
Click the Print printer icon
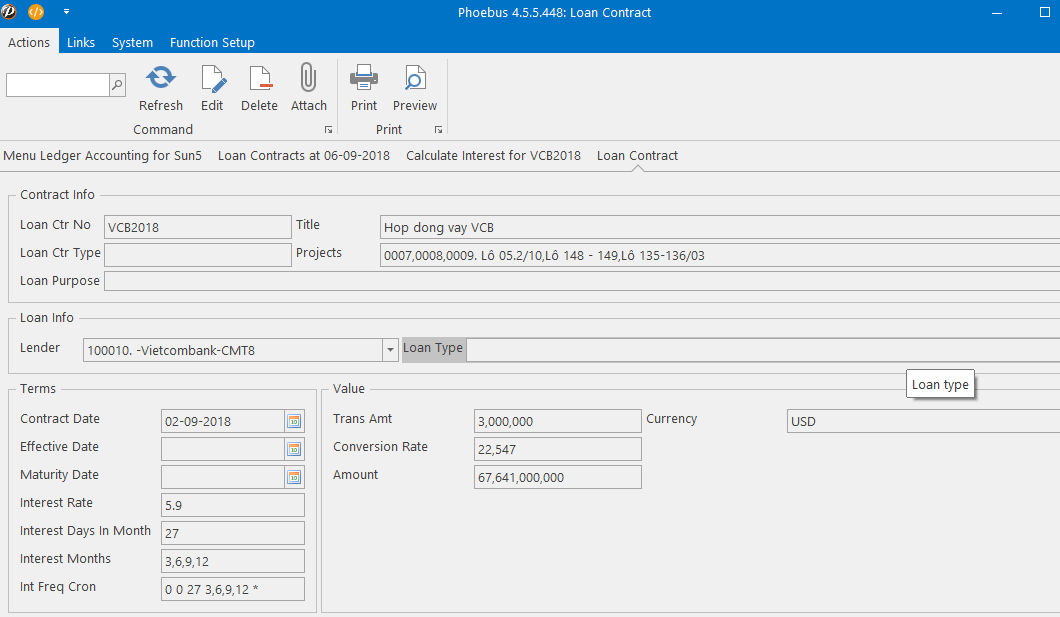[364, 79]
